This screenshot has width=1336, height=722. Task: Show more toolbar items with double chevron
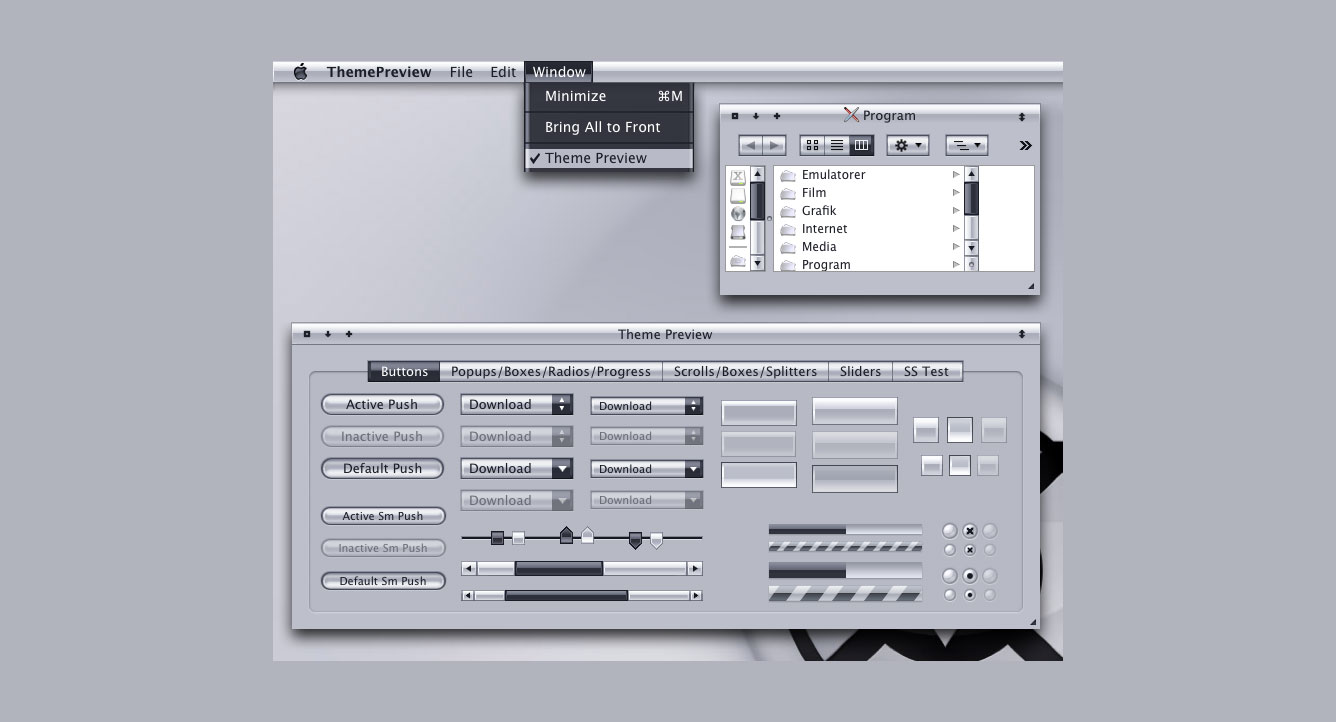tap(1025, 145)
